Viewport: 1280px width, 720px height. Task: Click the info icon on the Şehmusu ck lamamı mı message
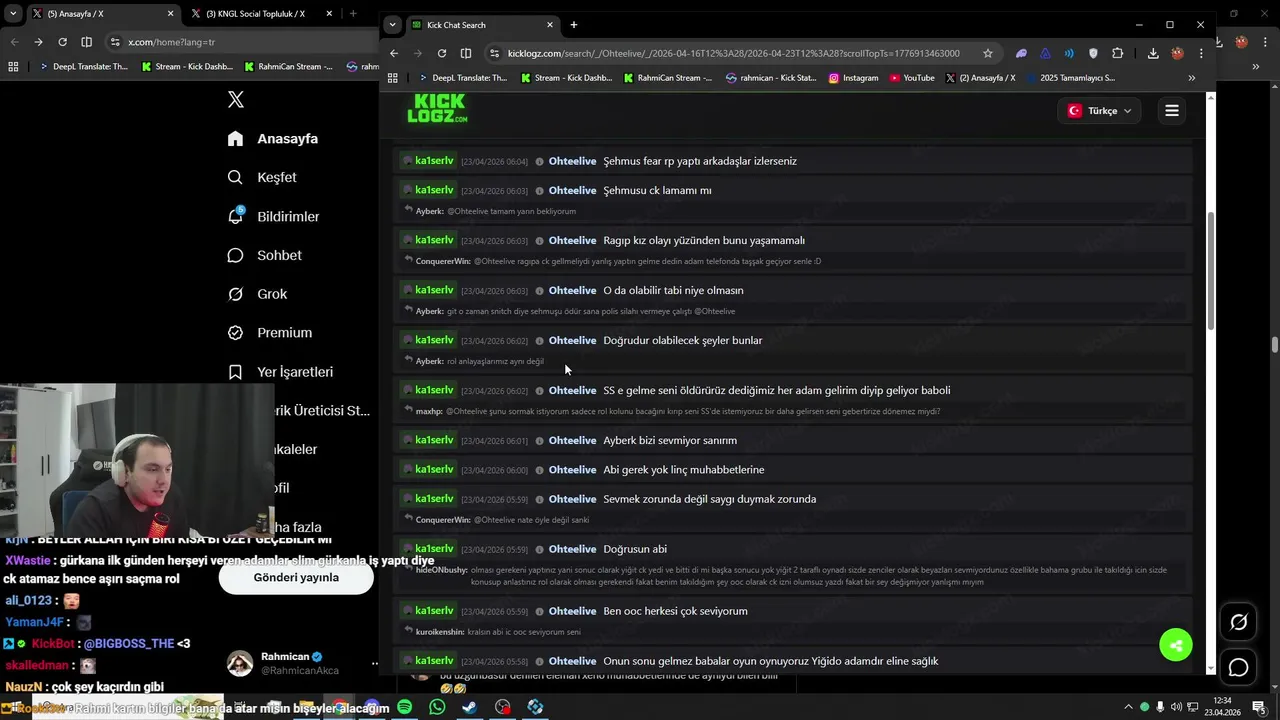(x=539, y=190)
